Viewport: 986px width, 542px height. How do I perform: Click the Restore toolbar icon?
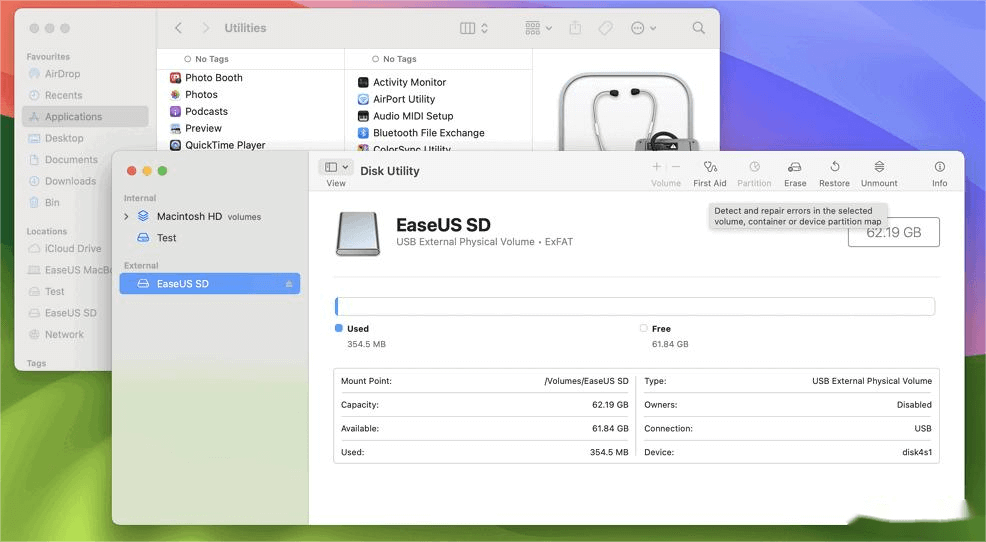click(x=834, y=167)
